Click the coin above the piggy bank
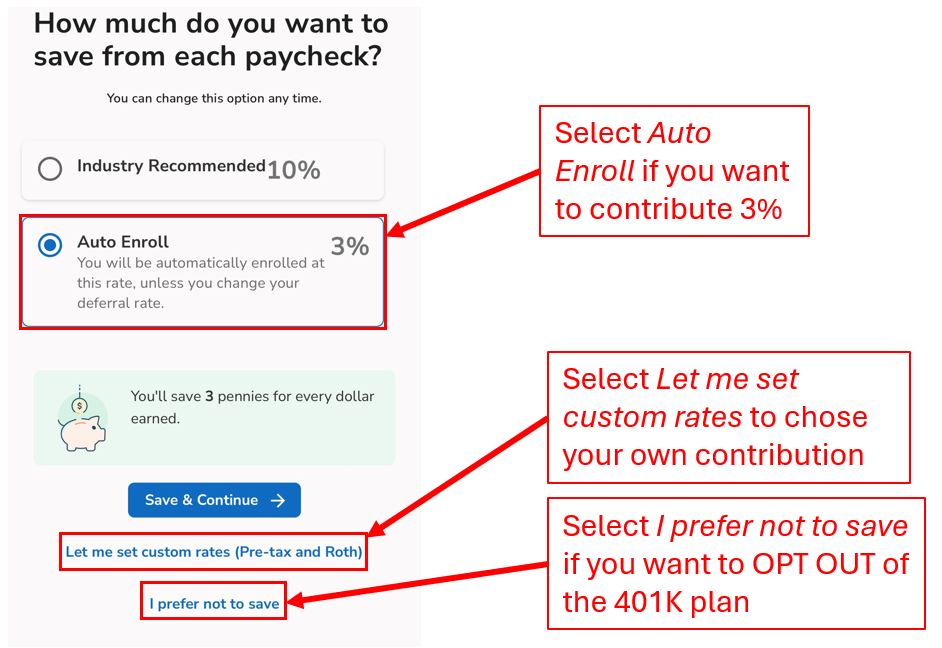The height and width of the screenshot is (648, 942). tap(79, 406)
